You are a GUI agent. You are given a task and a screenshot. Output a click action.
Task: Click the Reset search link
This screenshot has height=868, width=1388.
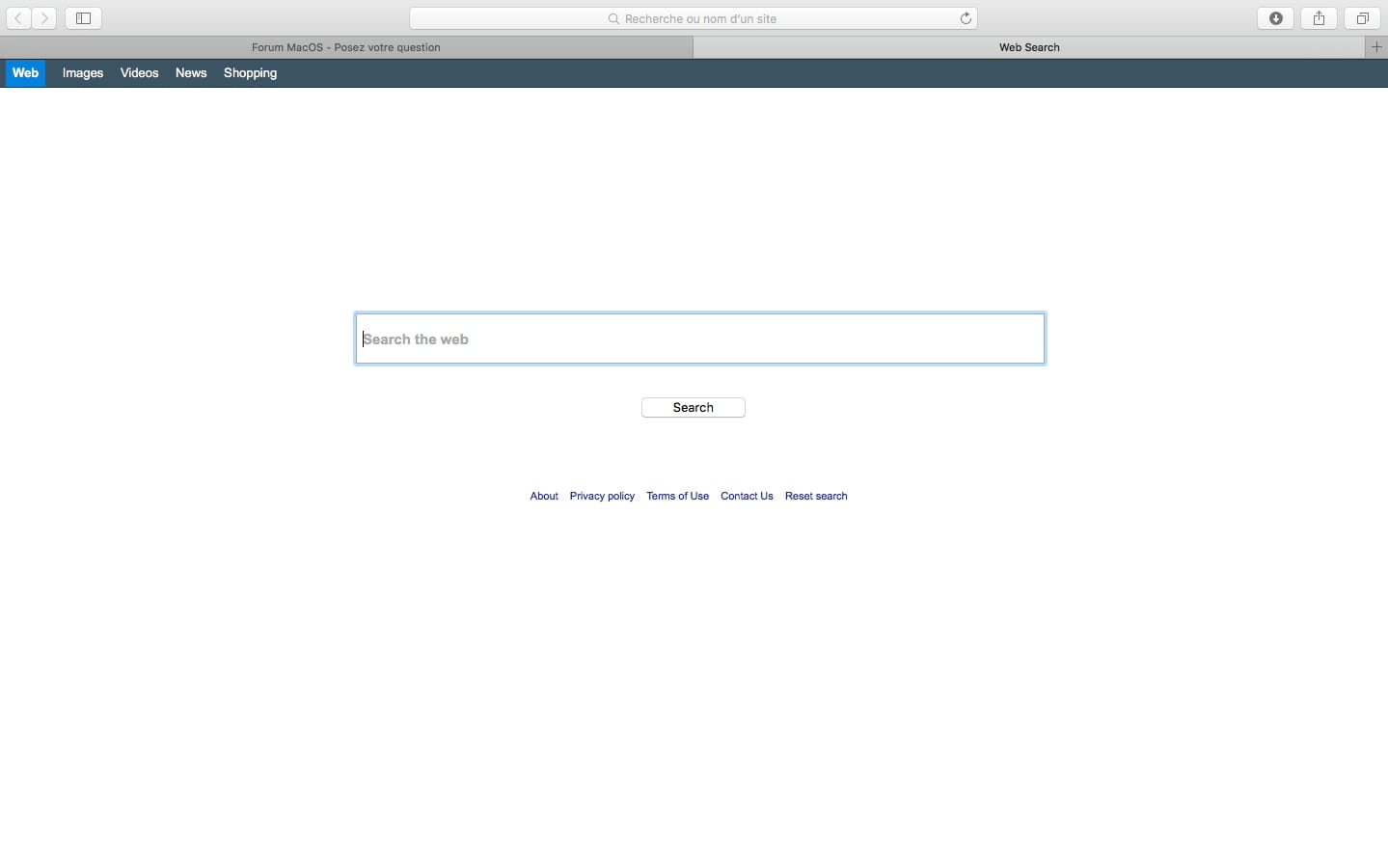click(x=816, y=496)
